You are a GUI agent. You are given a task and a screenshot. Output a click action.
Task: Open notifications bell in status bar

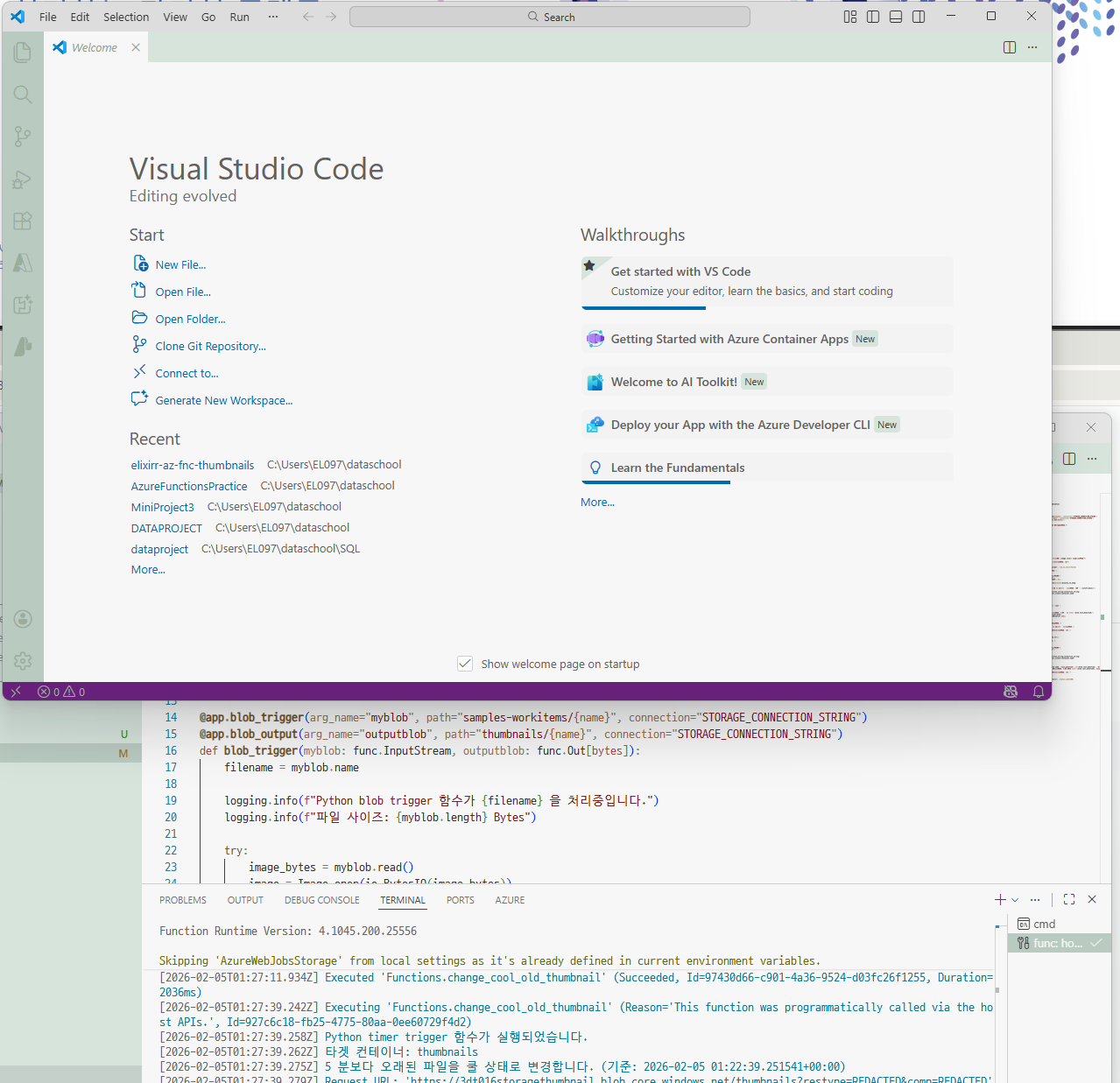coord(1039,692)
